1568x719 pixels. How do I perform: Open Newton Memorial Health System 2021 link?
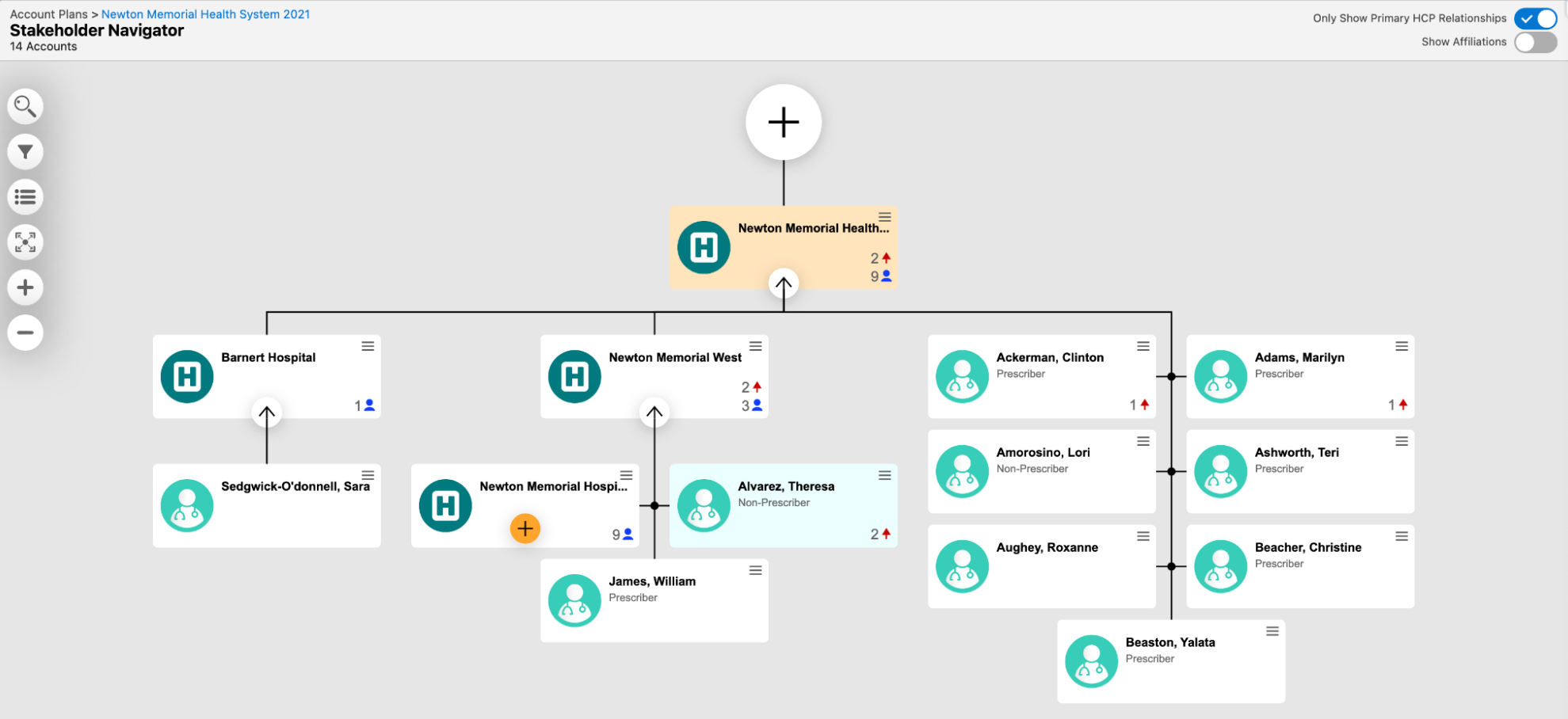tap(205, 14)
